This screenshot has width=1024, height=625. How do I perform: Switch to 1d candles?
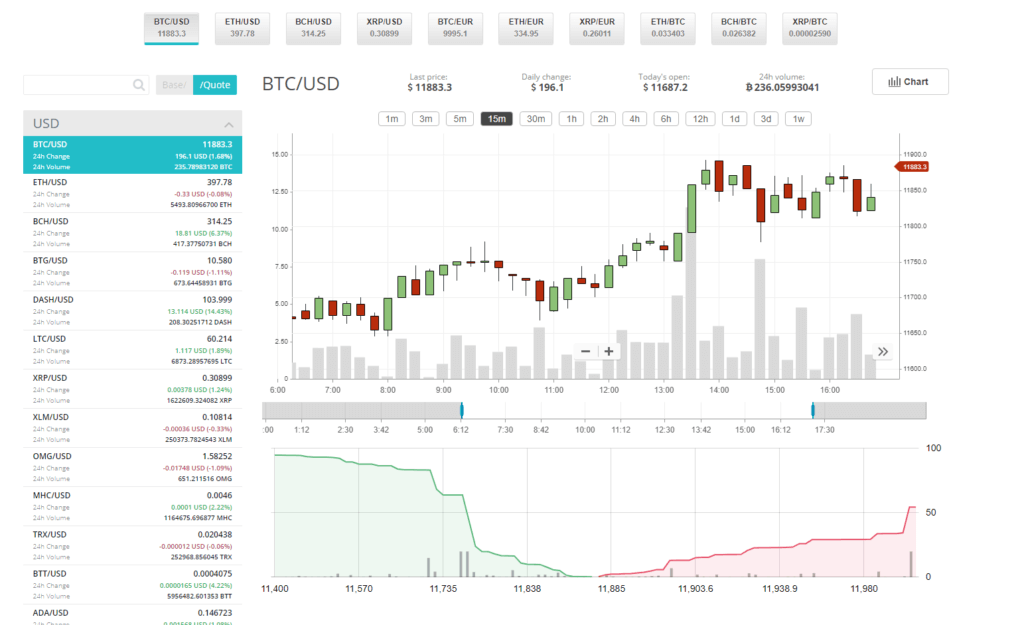point(735,119)
